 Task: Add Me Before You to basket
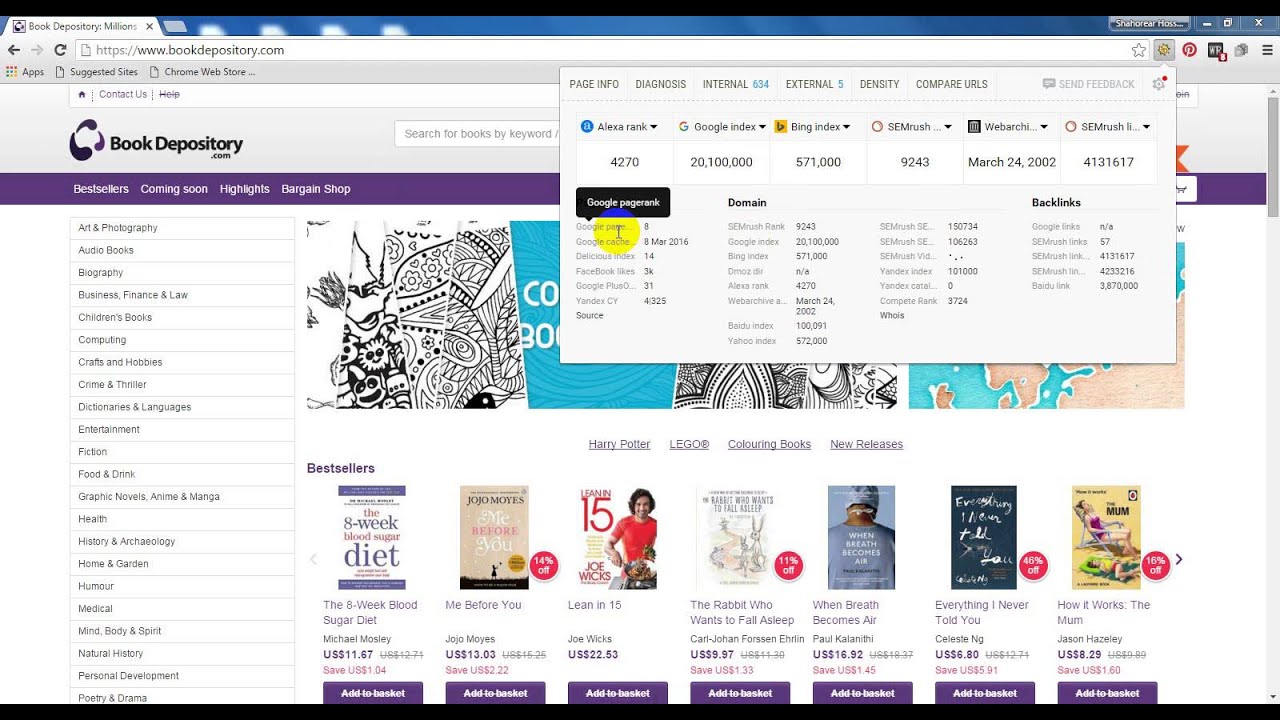[x=495, y=693]
